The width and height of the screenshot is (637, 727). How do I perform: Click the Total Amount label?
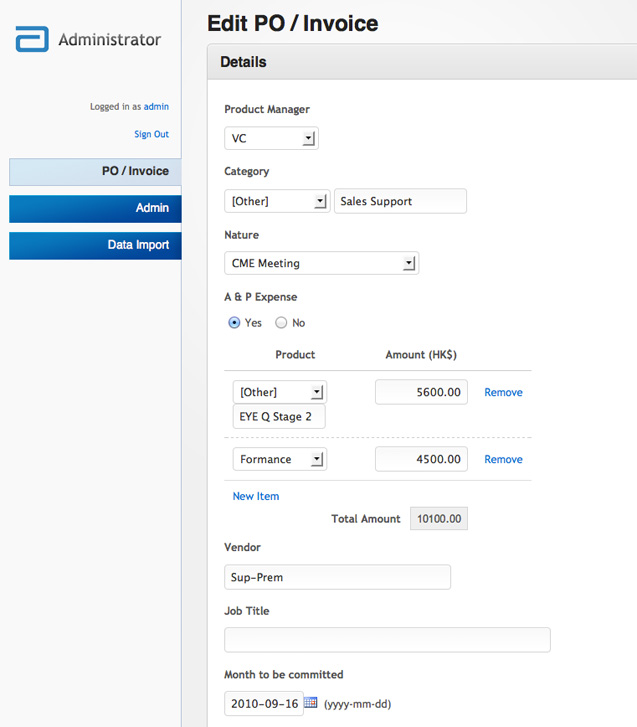point(366,519)
